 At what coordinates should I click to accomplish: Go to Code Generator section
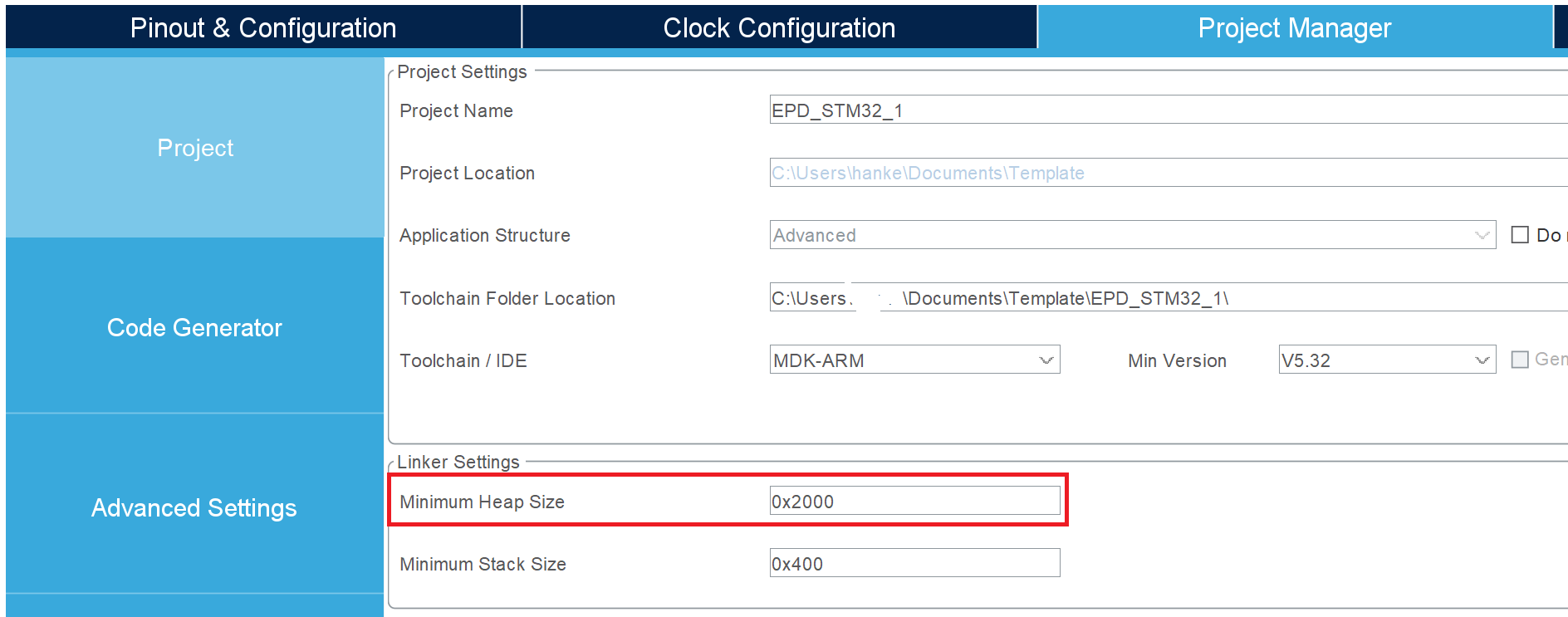pyautogui.click(x=194, y=328)
